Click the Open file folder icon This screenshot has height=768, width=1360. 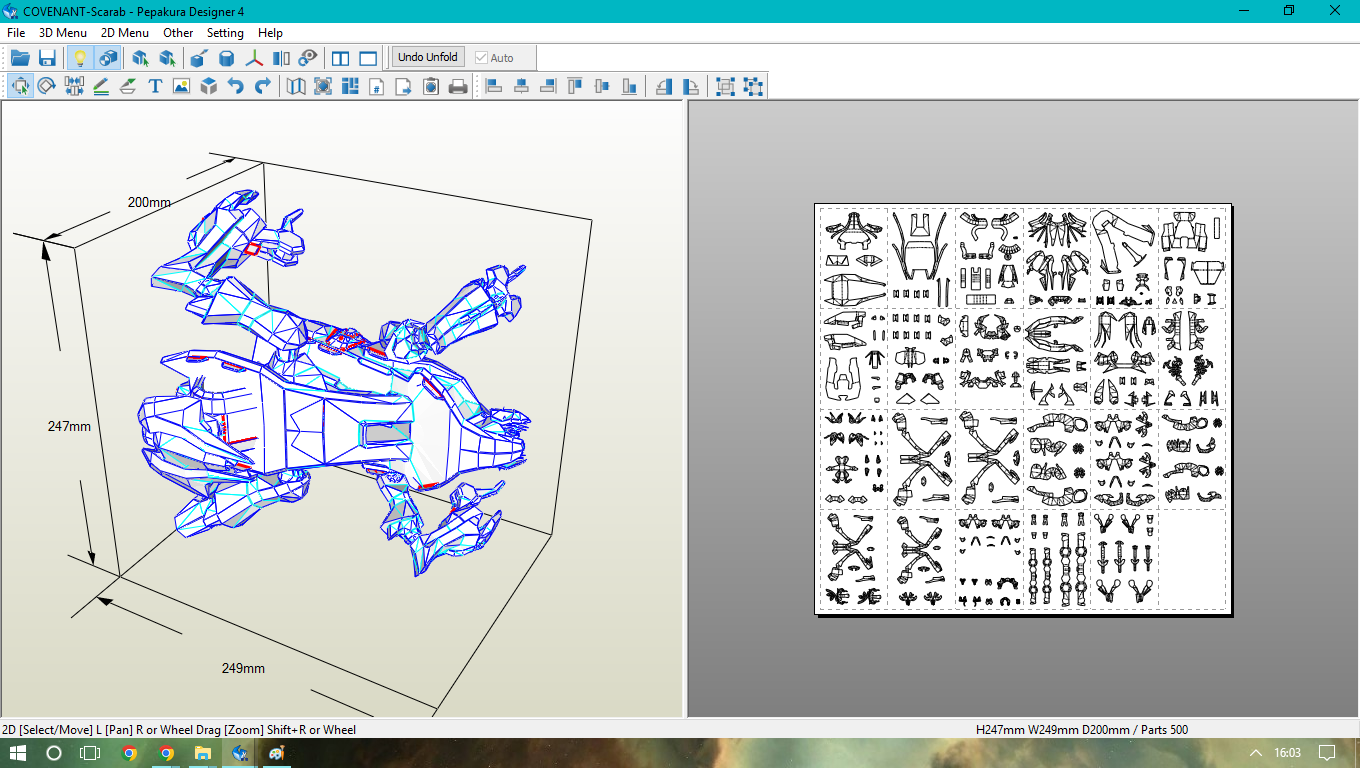(20, 58)
